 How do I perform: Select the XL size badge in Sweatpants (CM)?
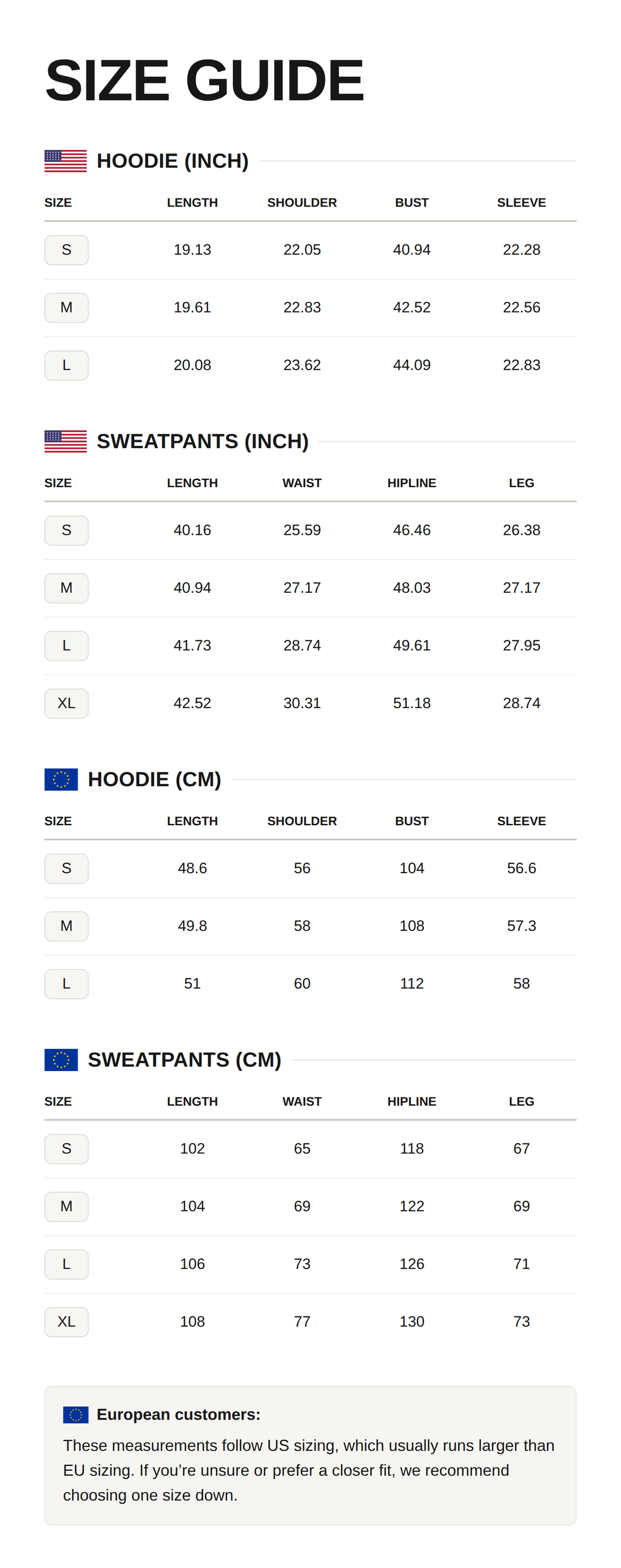coord(66,1322)
